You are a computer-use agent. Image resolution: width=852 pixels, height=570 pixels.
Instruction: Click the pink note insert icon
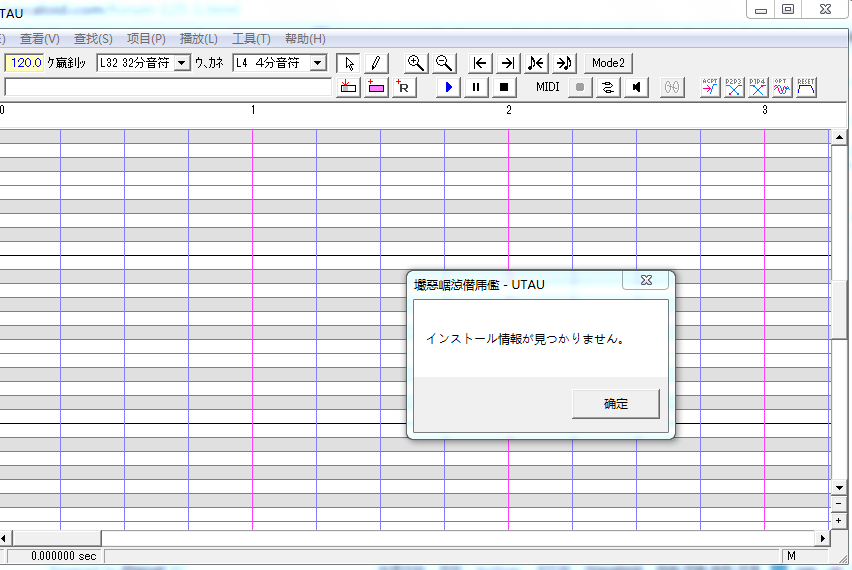tap(376, 87)
